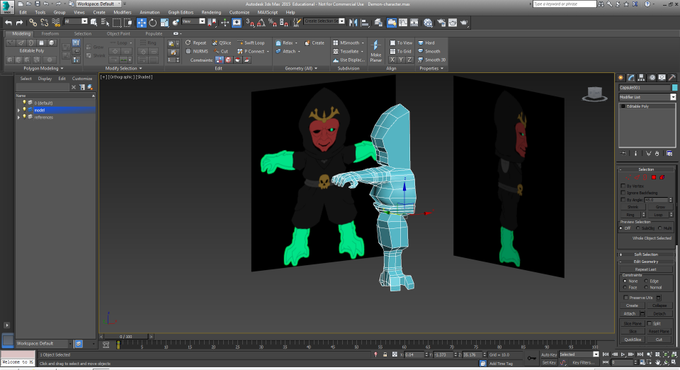Open the Workspace Default dropdown in title bar
Viewport: 680px width, 370px height.
point(99,4)
